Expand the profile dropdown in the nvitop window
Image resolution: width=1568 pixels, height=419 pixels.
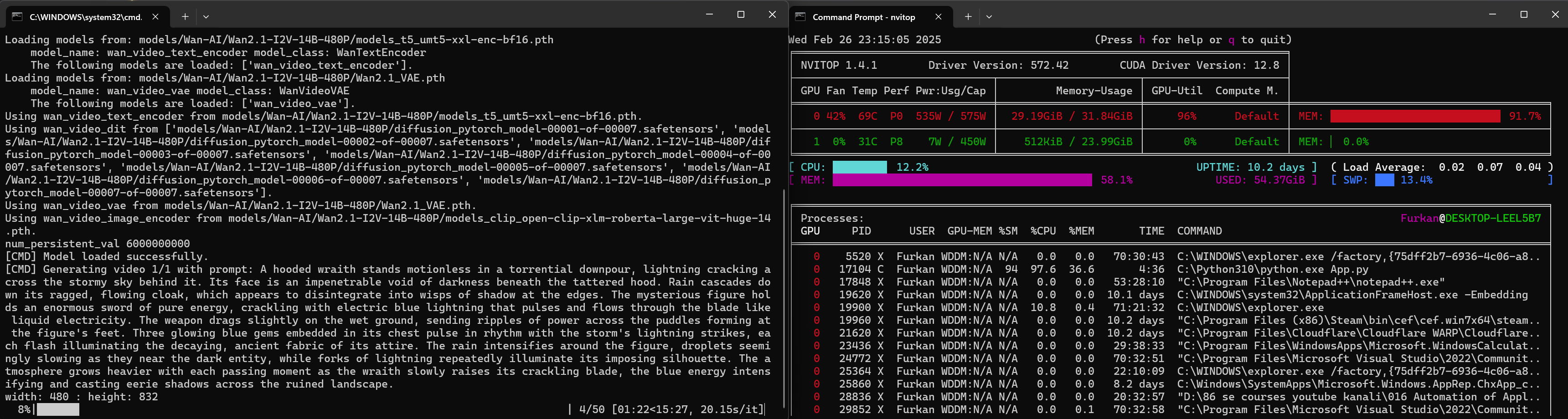(x=989, y=17)
